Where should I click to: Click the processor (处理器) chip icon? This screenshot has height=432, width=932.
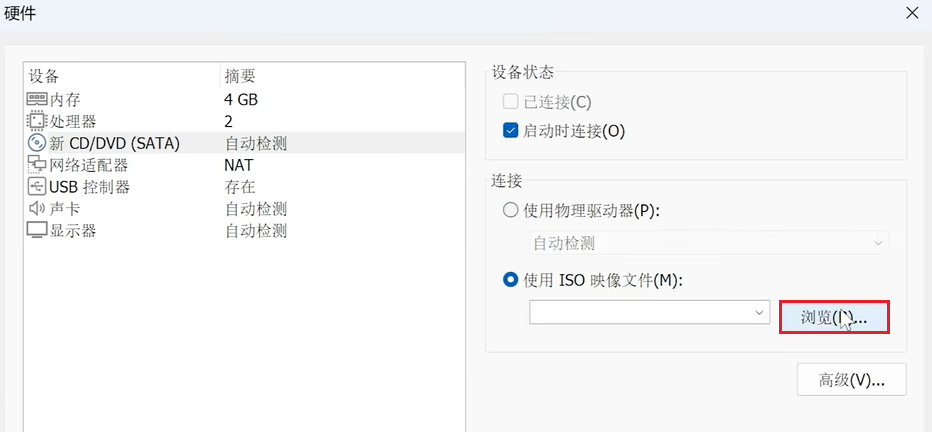pyautogui.click(x=37, y=121)
